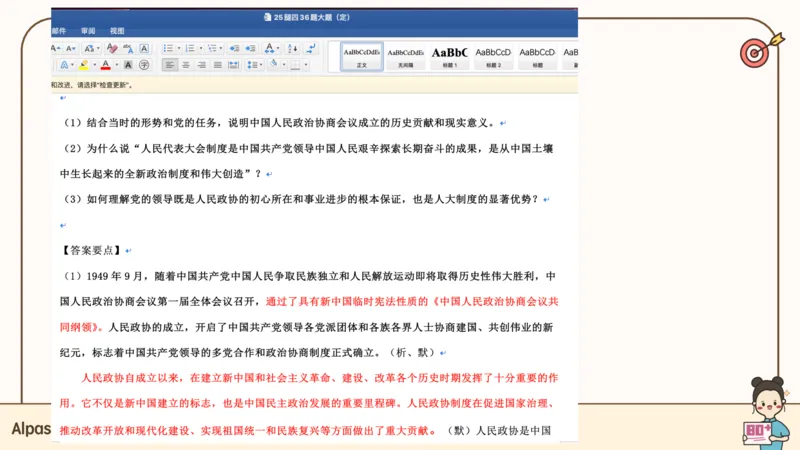Viewport: 800px width, 450px height.
Task: Open the bullet list style dropdown
Action: tap(179, 48)
